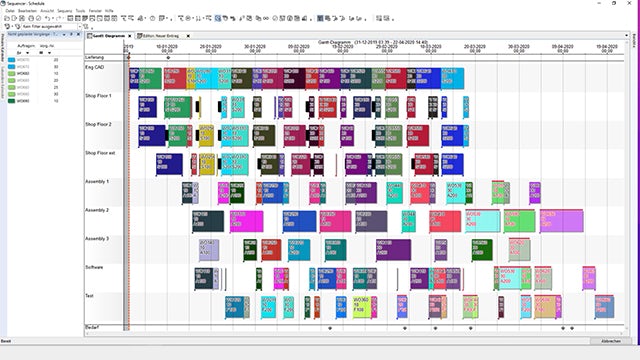Click the filter funnel icon left of filter box
Screen dimensions: 640x360
click(x=18, y=27)
